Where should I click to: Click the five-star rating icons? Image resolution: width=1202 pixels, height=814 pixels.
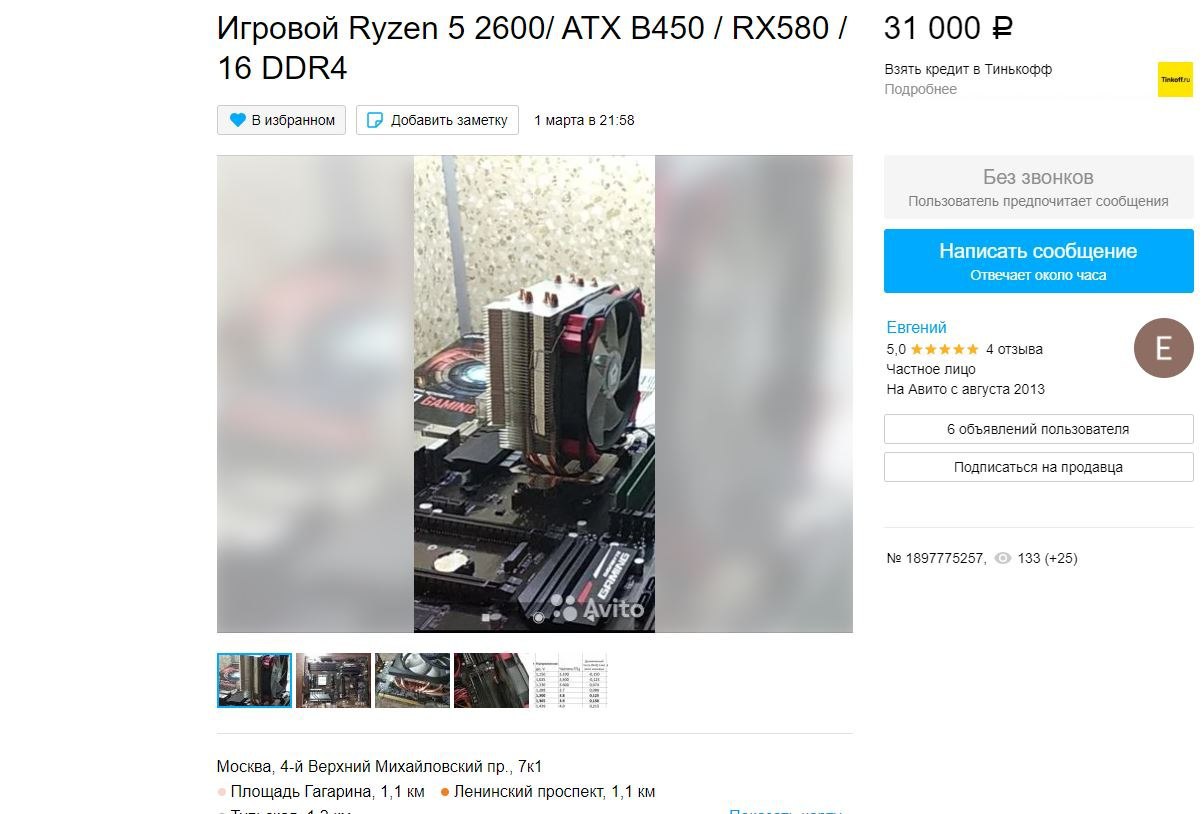click(x=945, y=349)
